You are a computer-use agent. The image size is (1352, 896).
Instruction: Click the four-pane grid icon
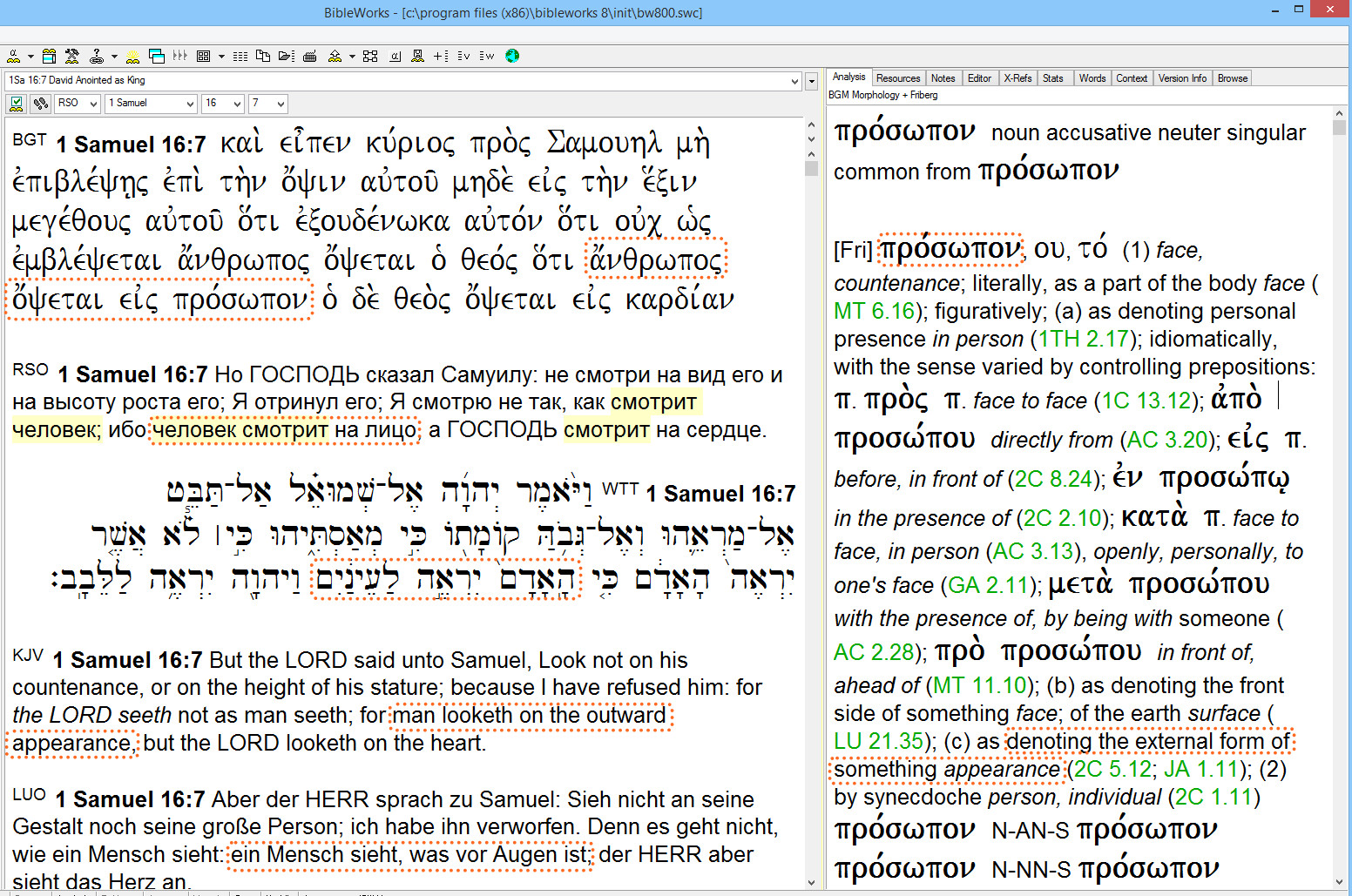204,56
